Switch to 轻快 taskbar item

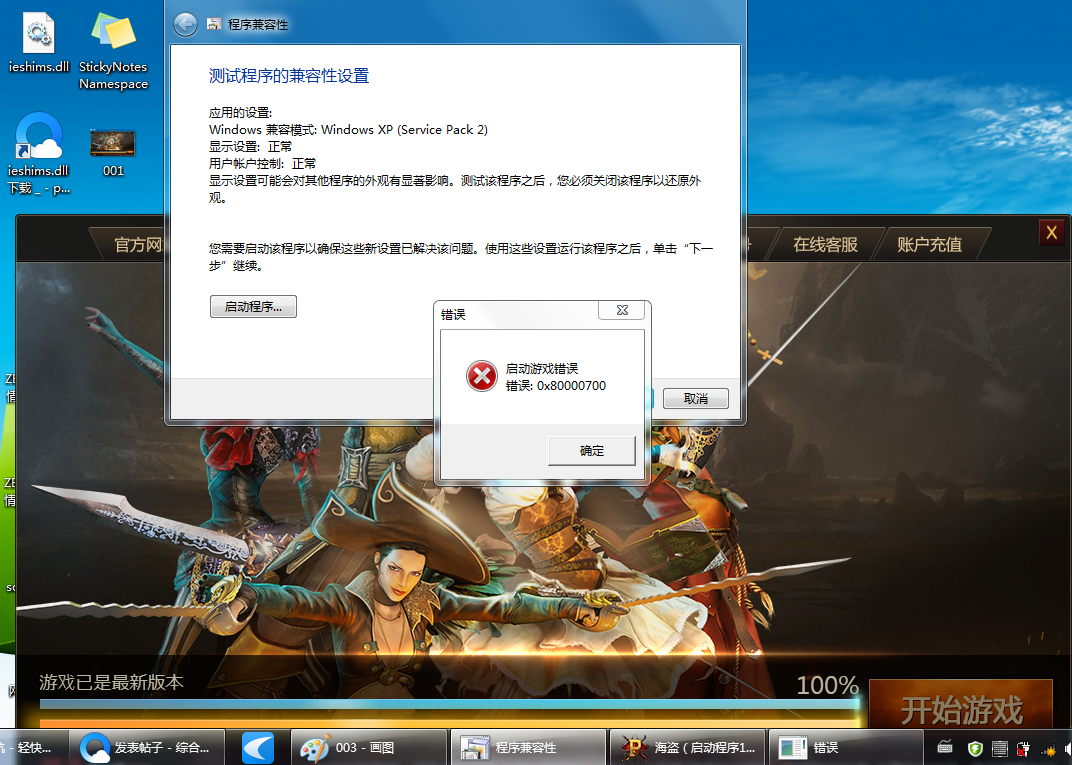[x=33, y=747]
